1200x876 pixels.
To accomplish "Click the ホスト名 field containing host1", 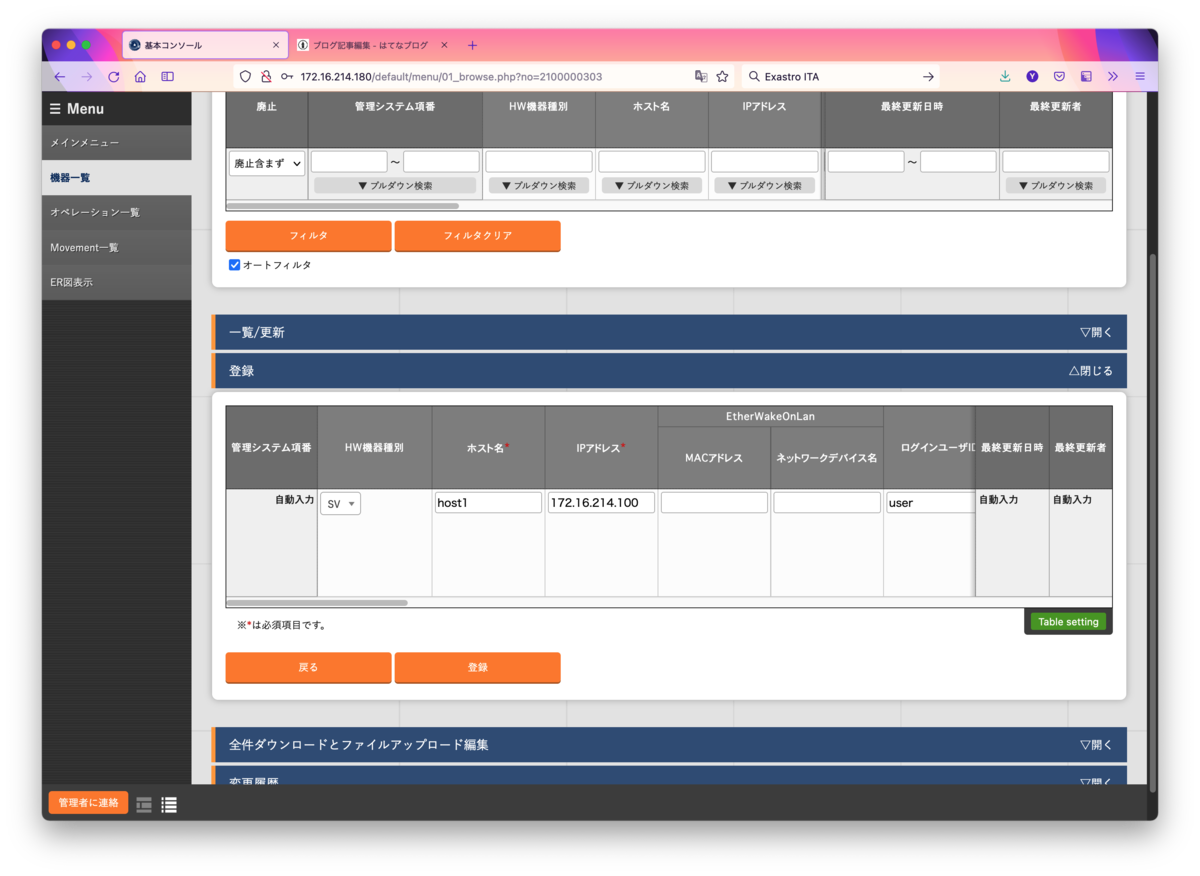I will click(488, 502).
